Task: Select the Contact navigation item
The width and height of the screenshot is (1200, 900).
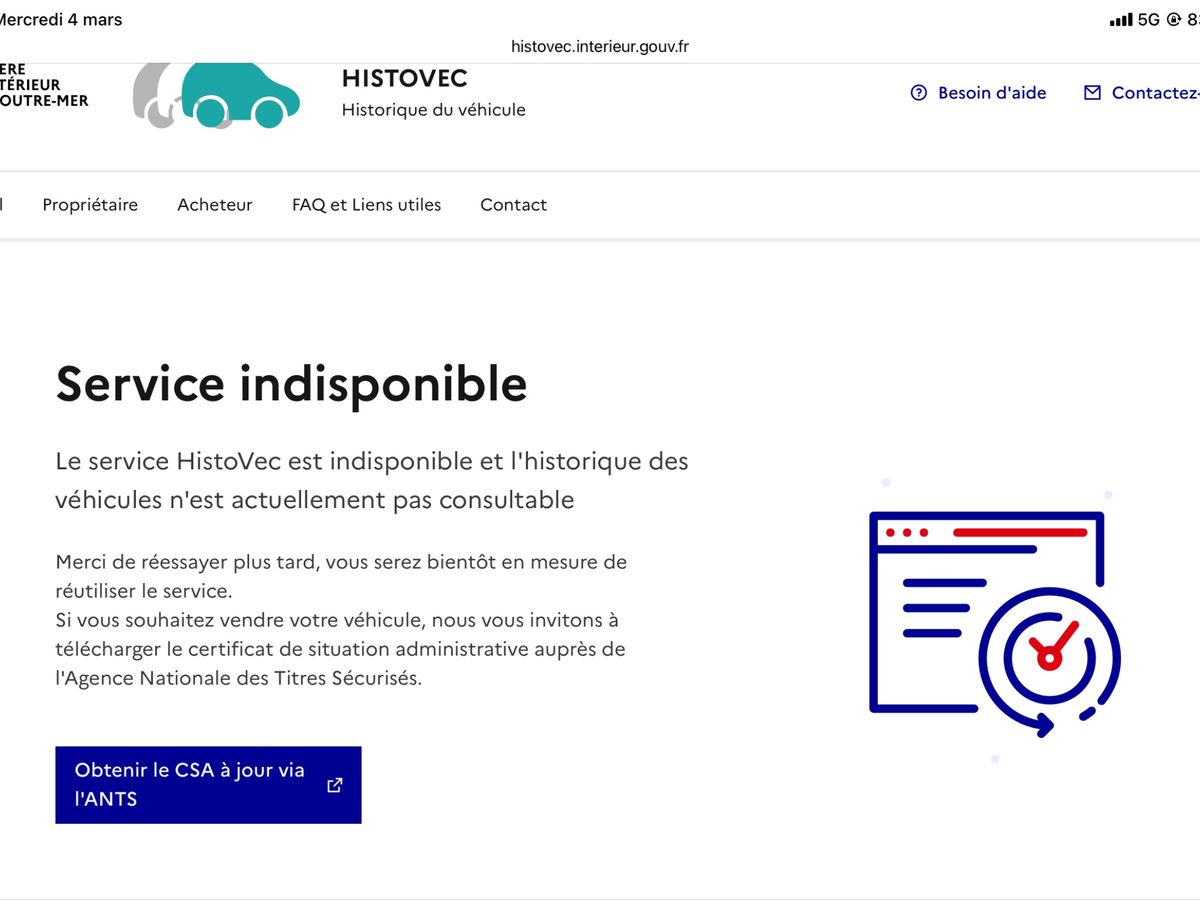Action: 513,205
